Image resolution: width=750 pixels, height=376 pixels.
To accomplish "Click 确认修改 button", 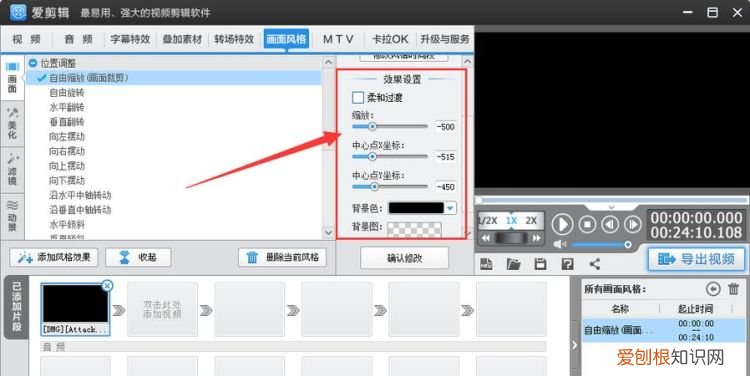I will pyautogui.click(x=405, y=258).
